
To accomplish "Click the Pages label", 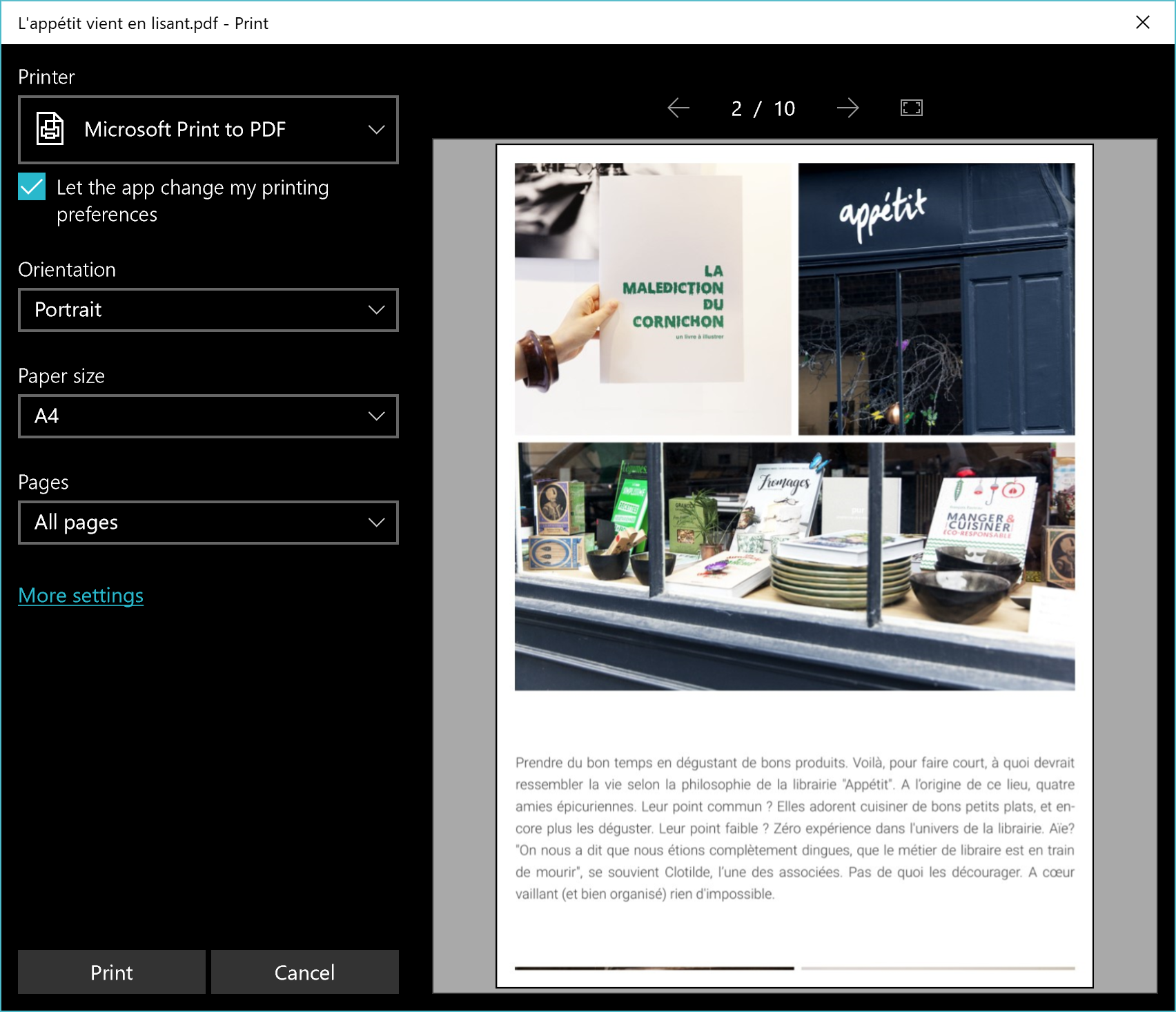I will 43,482.
